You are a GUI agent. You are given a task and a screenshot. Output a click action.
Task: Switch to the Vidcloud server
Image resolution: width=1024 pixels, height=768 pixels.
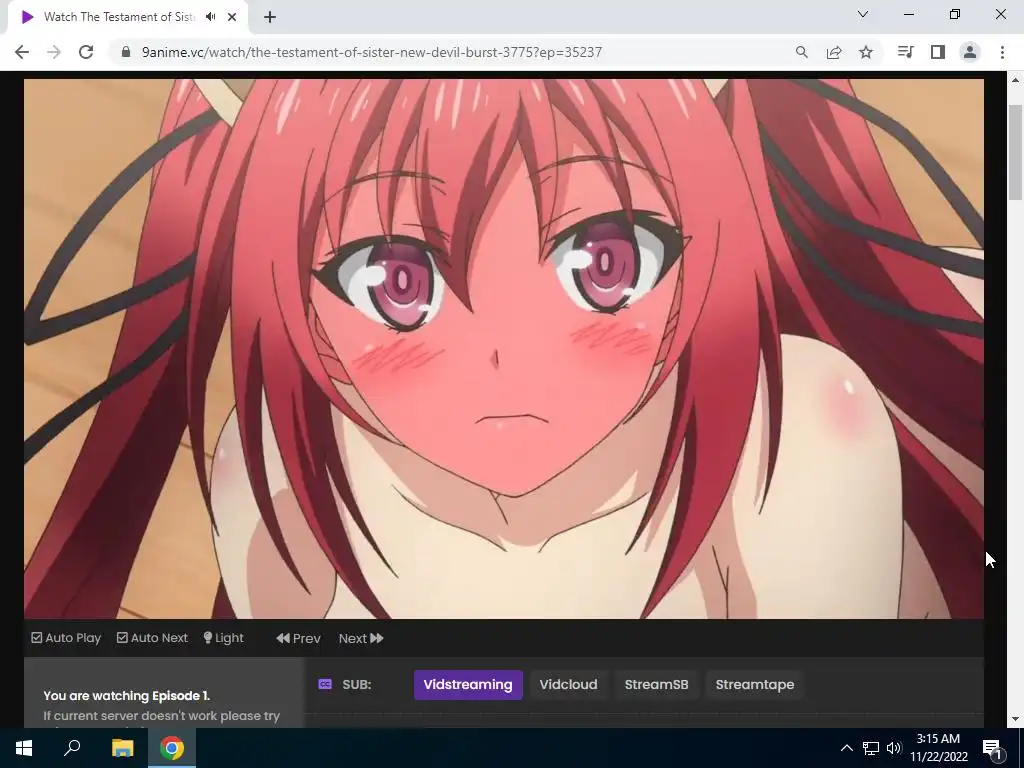[568, 684]
